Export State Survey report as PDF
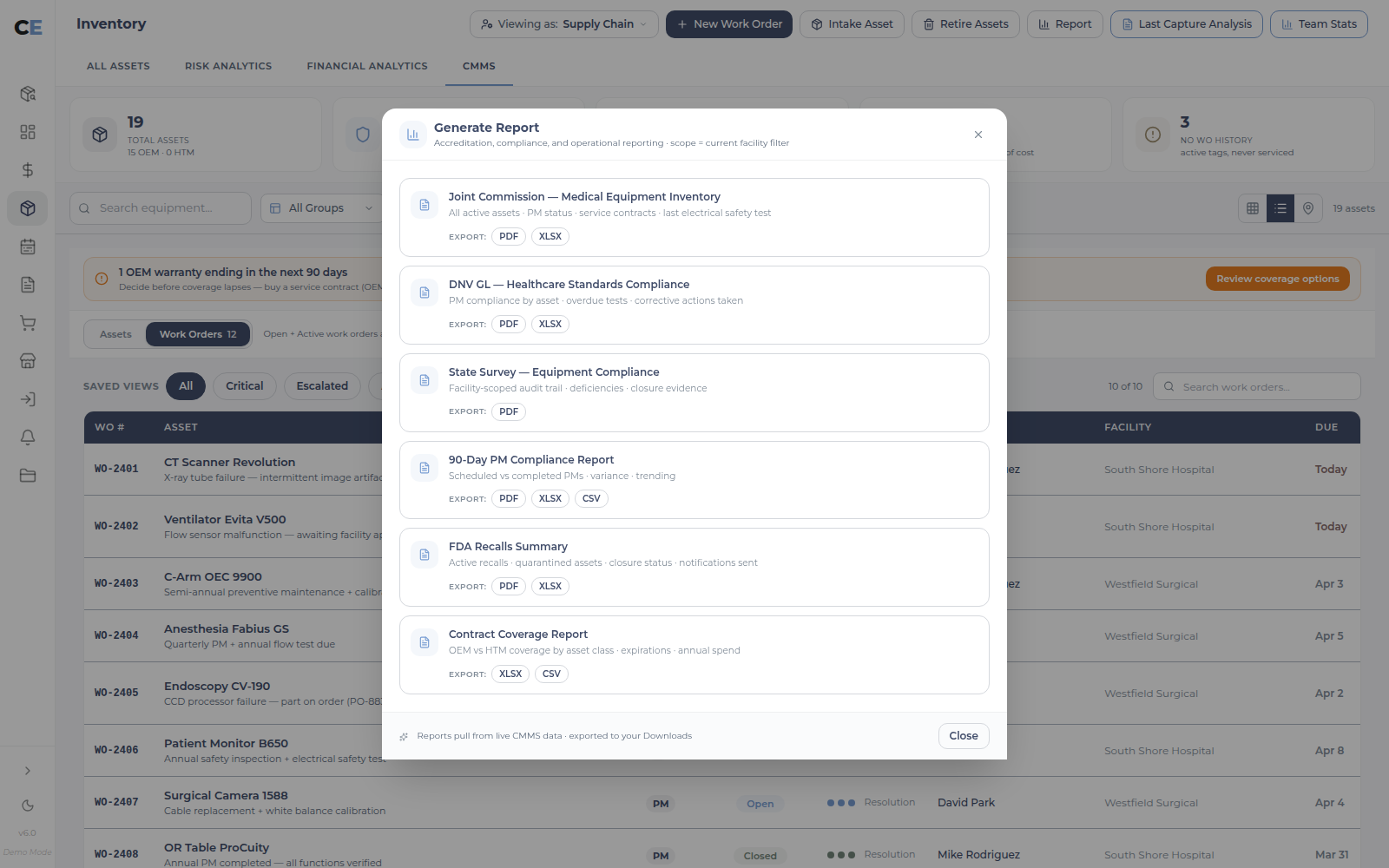The image size is (1389, 868). (509, 411)
